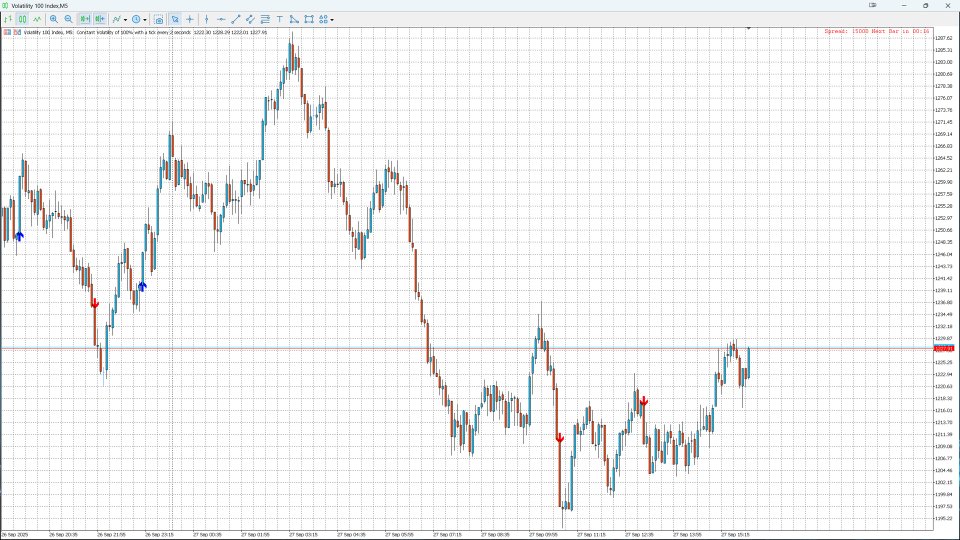Viewport: 960px width, 540px height.
Task: Click the first blue up arrow signal
Action: (x=19, y=236)
